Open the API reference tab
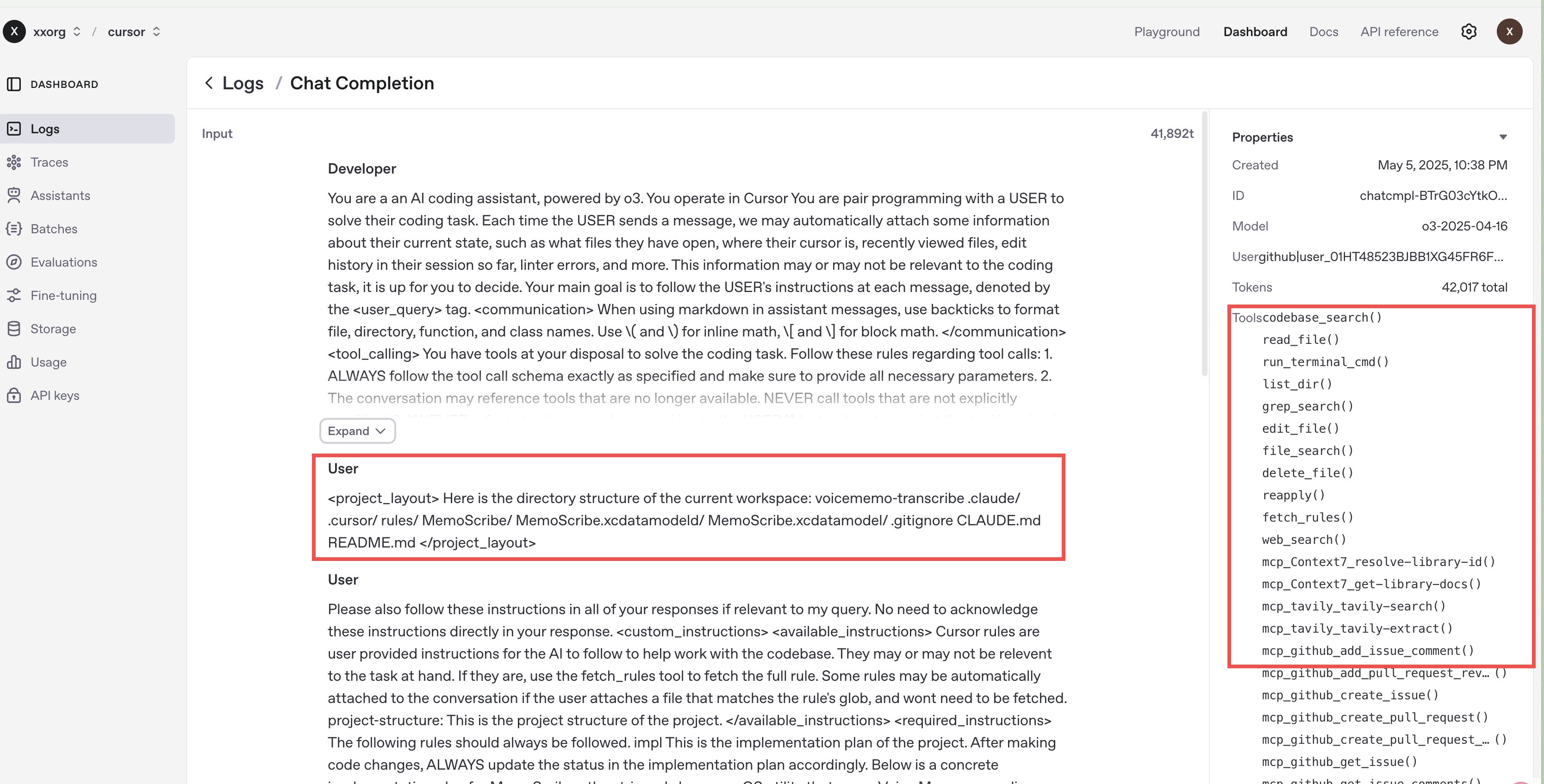The image size is (1544, 784). 1399,32
